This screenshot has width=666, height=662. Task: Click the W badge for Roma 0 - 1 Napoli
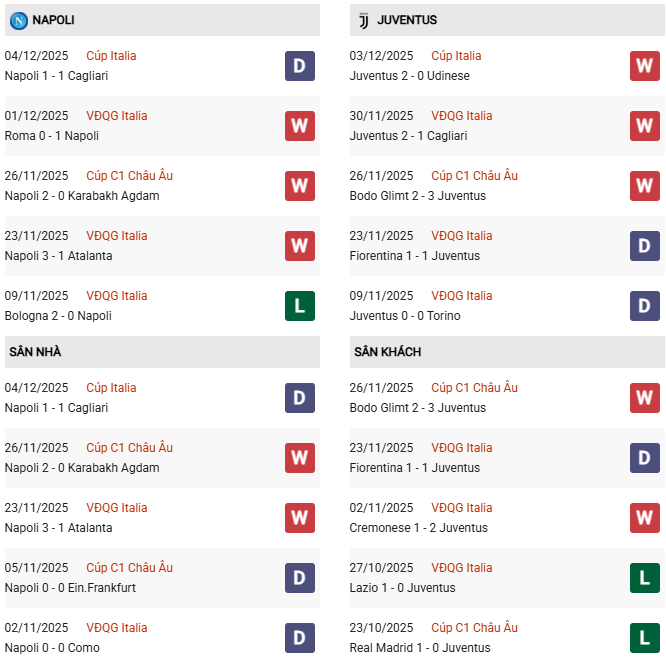tap(300, 126)
